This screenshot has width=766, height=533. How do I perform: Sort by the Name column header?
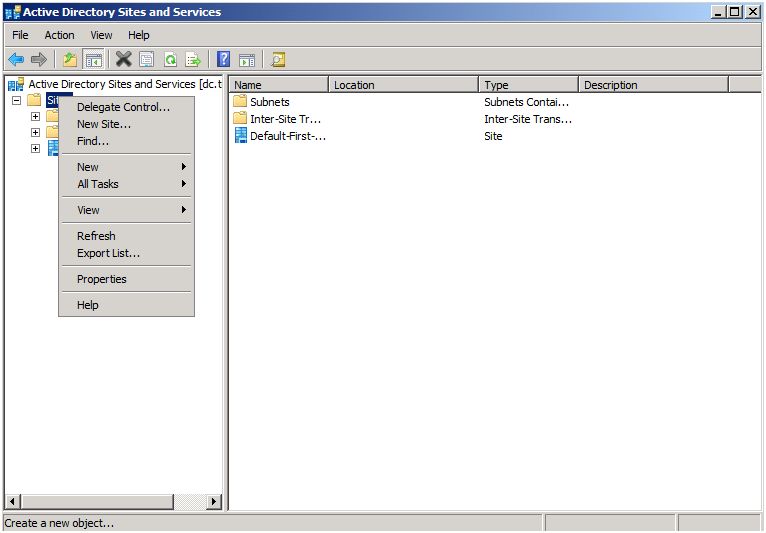[x=279, y=85]
